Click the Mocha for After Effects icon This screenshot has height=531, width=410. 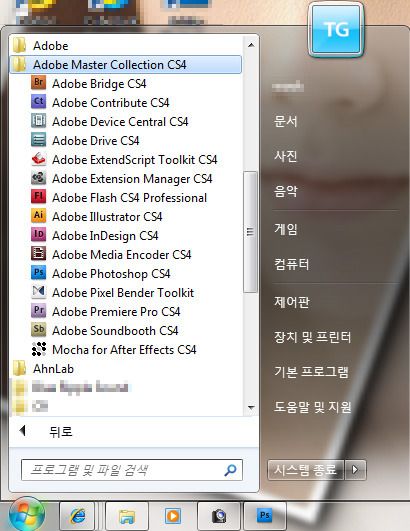pyautogui.click(x=38, y=349)
